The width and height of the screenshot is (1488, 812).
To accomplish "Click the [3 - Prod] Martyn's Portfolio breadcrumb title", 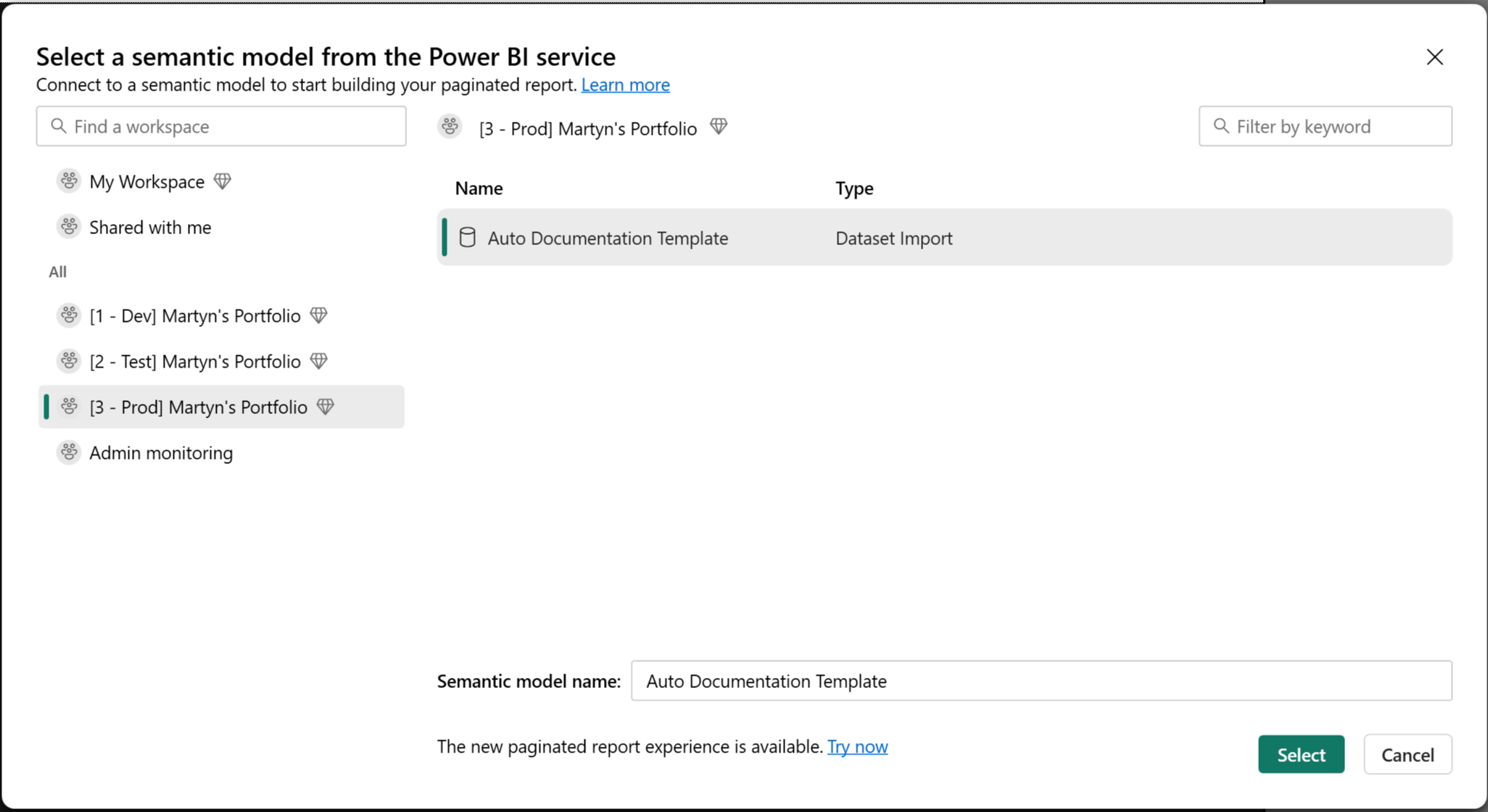I will [x=588, y=128].
